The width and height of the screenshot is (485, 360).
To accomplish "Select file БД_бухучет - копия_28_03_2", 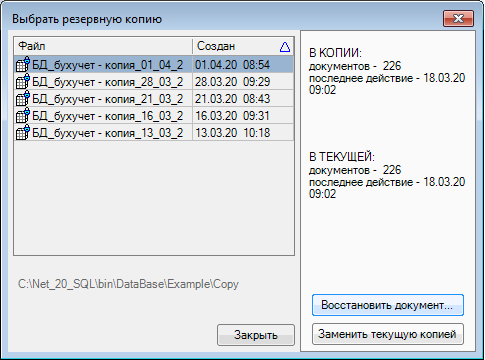I will tap(108, 82).
